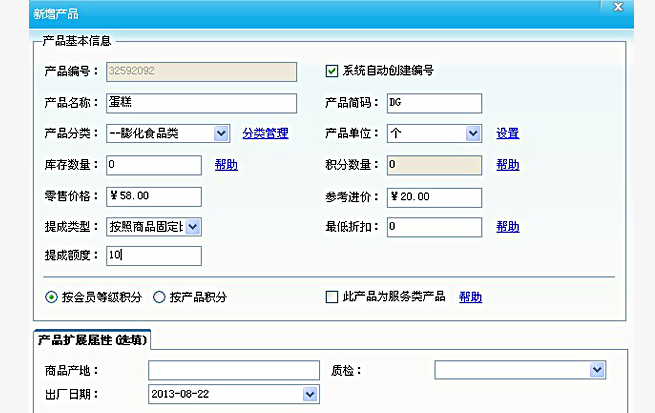
Task: Click 帮助 link beside 最低折扣
Action: click(508, 227)
